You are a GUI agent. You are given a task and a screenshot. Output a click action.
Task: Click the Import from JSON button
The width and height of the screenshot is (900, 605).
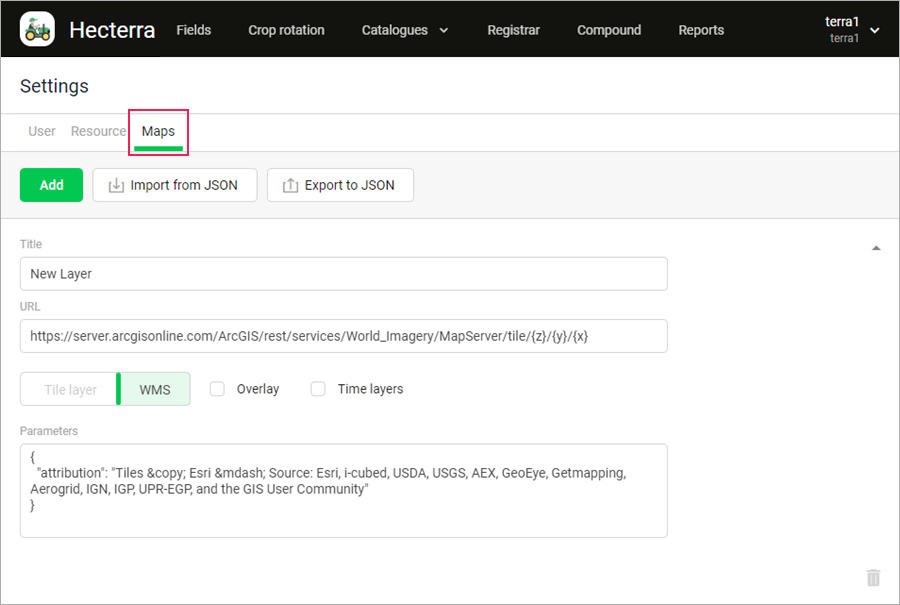pos(174,185)
